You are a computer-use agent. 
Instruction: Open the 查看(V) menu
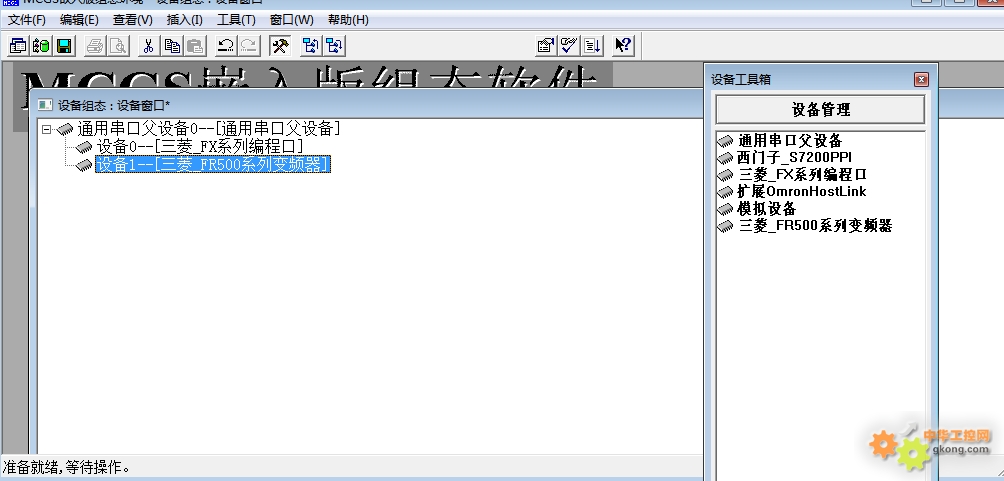[133, 20]
